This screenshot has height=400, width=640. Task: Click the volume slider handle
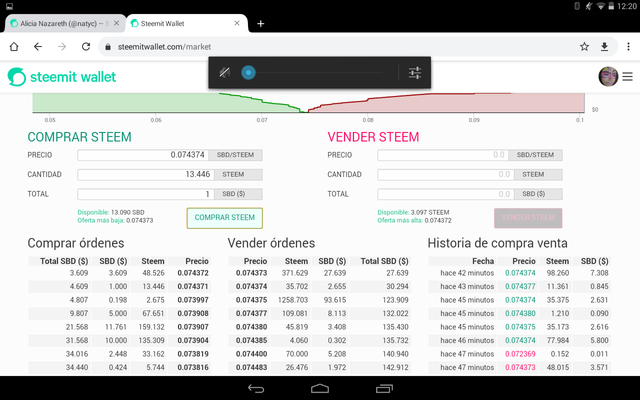tap(248, 73)
